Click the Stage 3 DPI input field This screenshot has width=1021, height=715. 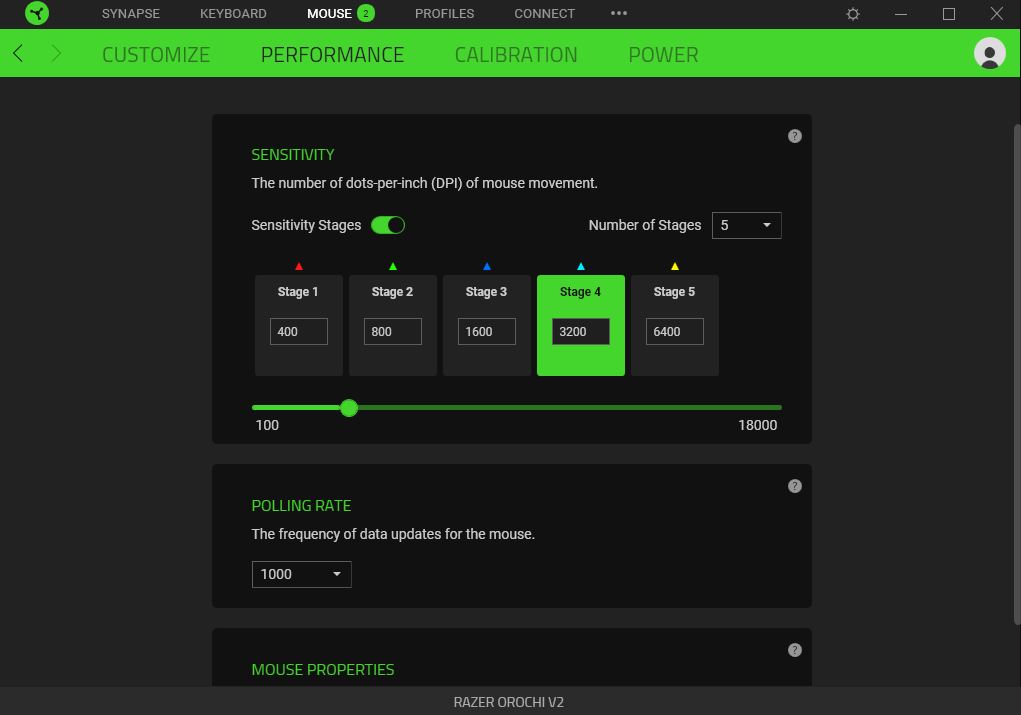pyautogui.click(x=486, y=331)
